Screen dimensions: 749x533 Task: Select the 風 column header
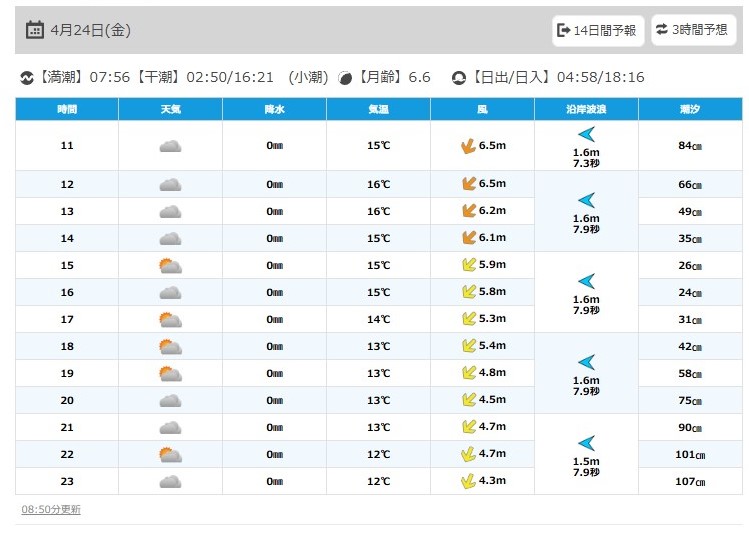(482, 108)
